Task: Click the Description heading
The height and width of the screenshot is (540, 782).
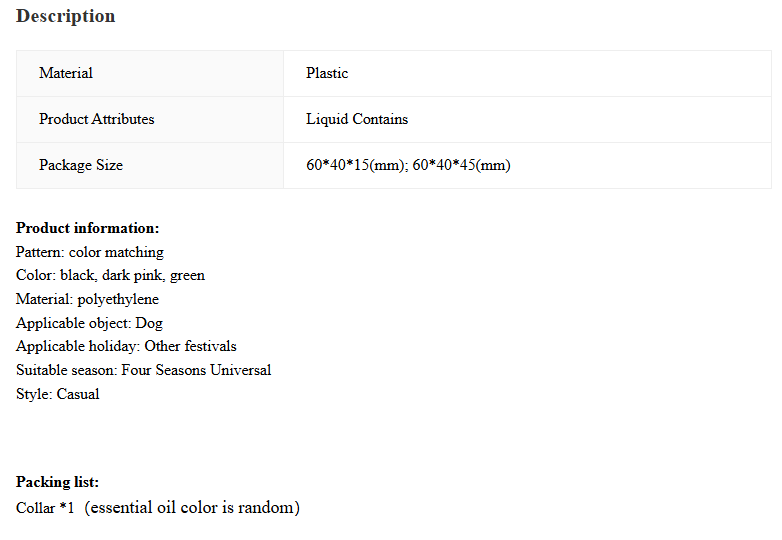Action: (65, 16)
